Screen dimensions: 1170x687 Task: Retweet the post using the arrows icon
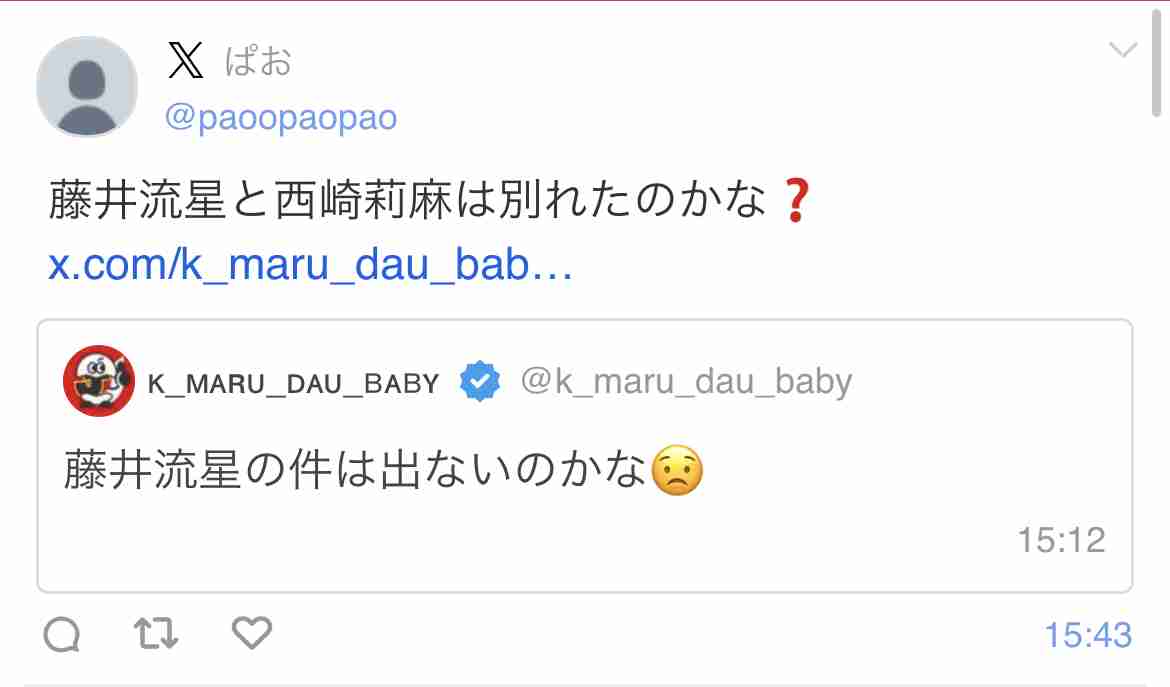point(156,634)
